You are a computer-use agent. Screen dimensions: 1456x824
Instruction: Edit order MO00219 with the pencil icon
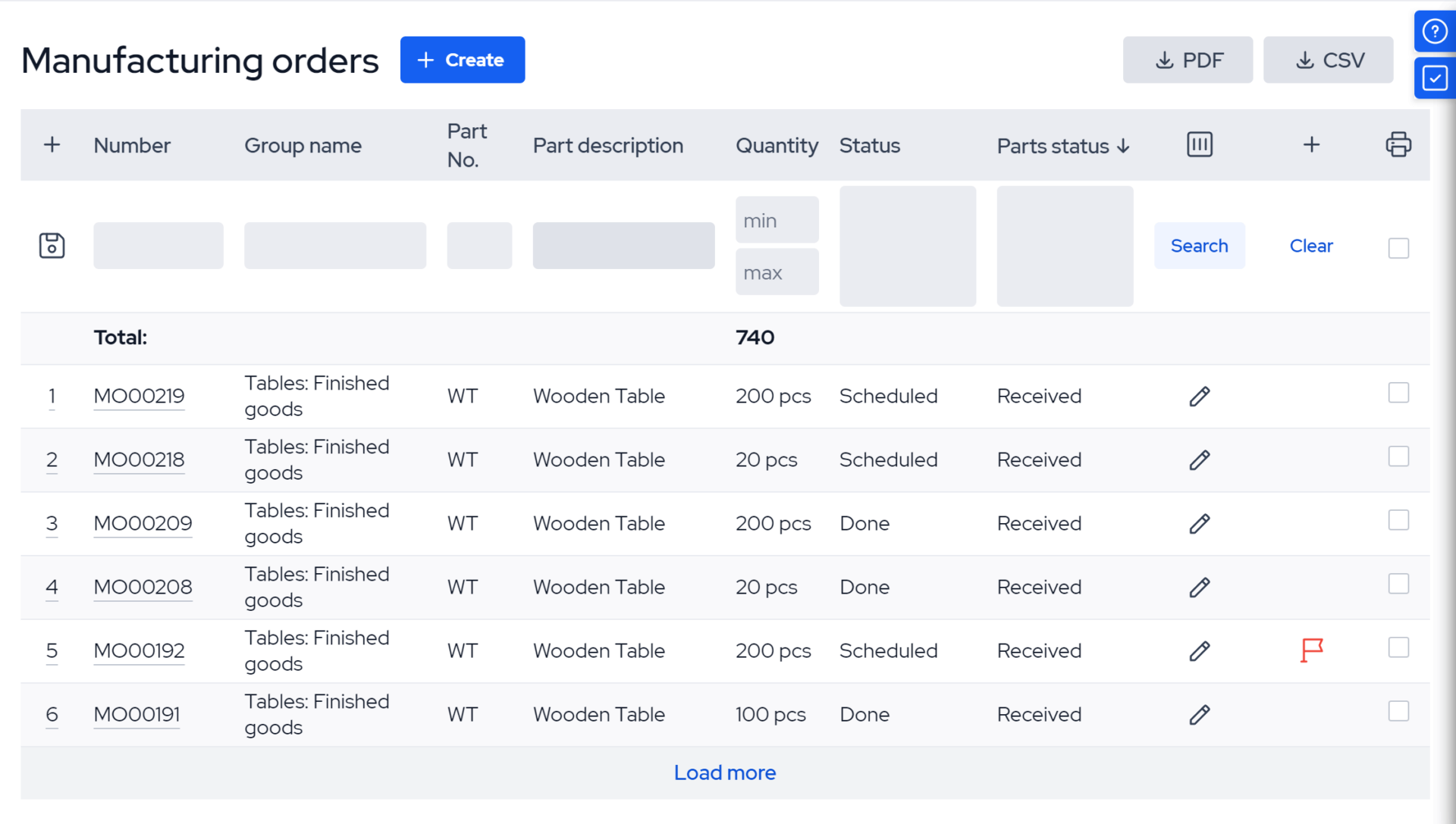pyautogui.click(x=1200, y=396)
